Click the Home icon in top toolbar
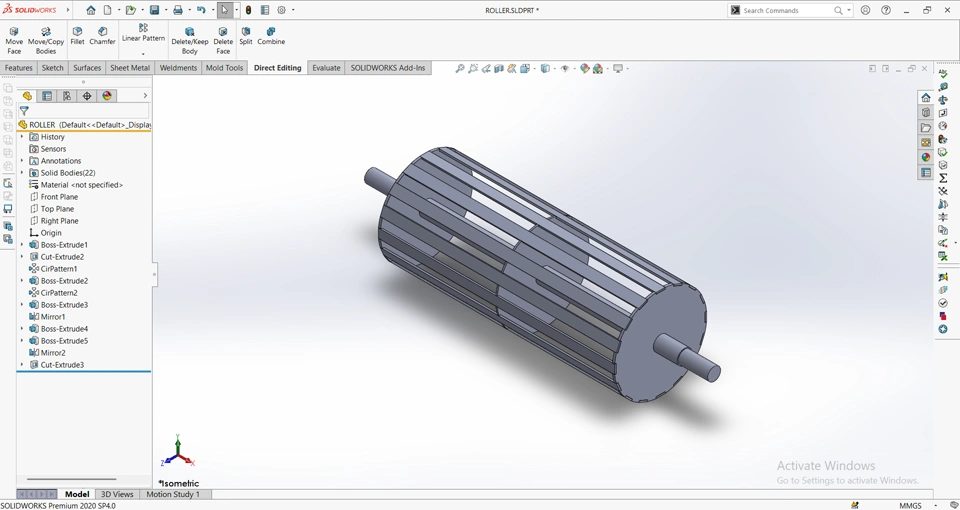Image resolution: width=960 pixels, height=510 pixels. coord(91,10)
